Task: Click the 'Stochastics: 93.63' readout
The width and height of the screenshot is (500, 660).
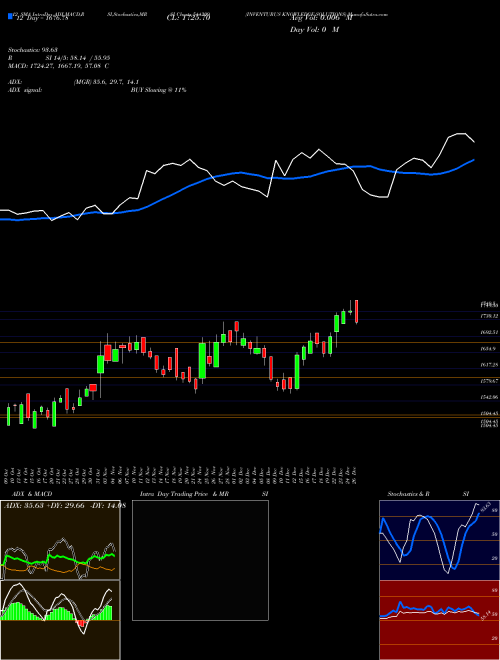Action: pyautogui.click(x=32, y=50)
